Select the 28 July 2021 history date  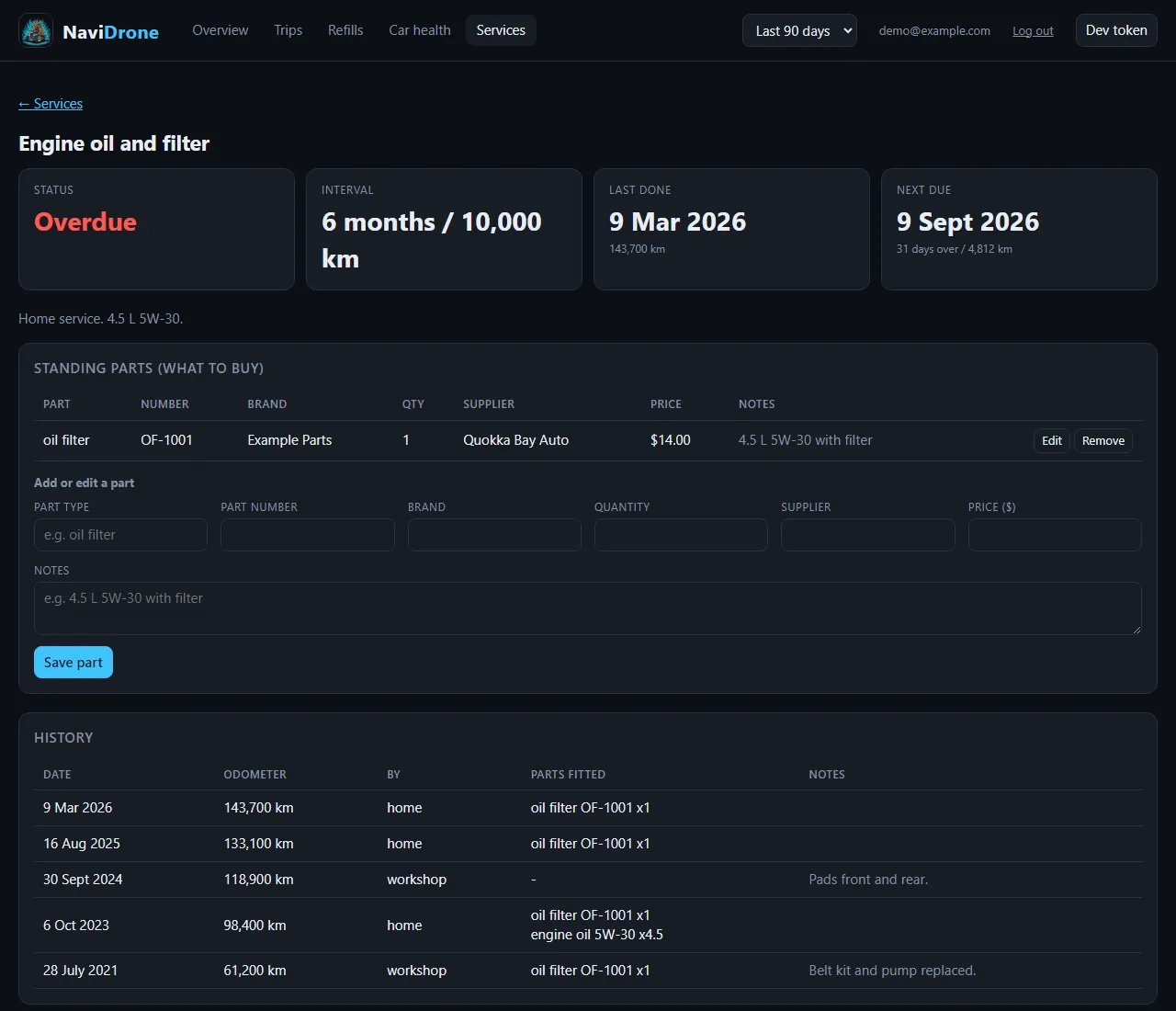80,971
